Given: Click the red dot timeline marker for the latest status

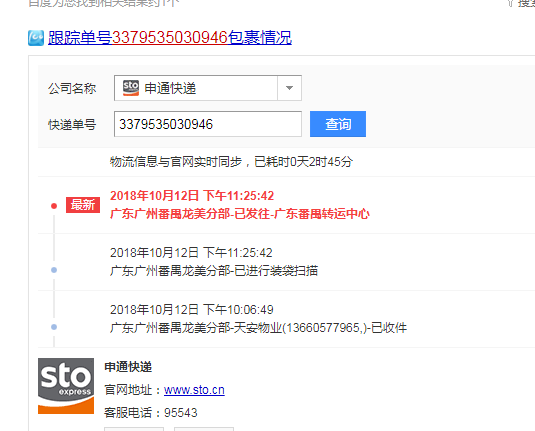Looking at the screenshot, I should 54,206.
